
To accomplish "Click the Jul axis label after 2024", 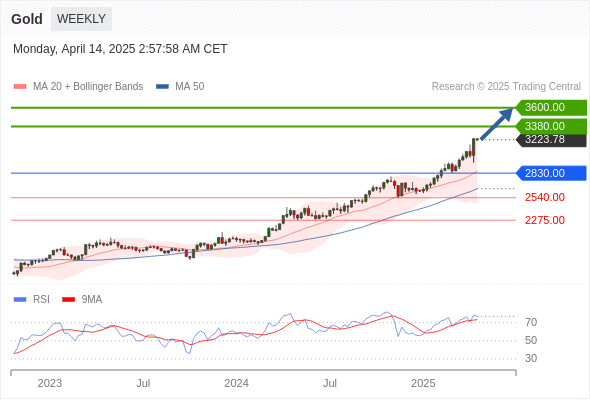I will [x=330, y=383].
